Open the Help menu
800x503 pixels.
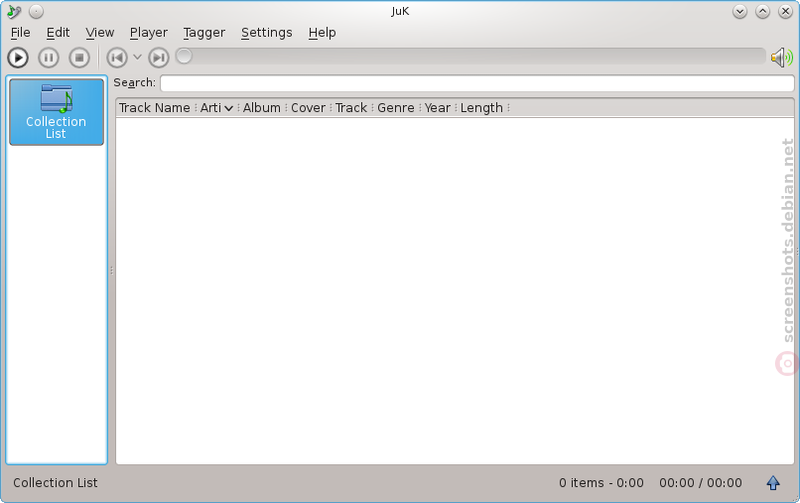(x=322, y=33)
